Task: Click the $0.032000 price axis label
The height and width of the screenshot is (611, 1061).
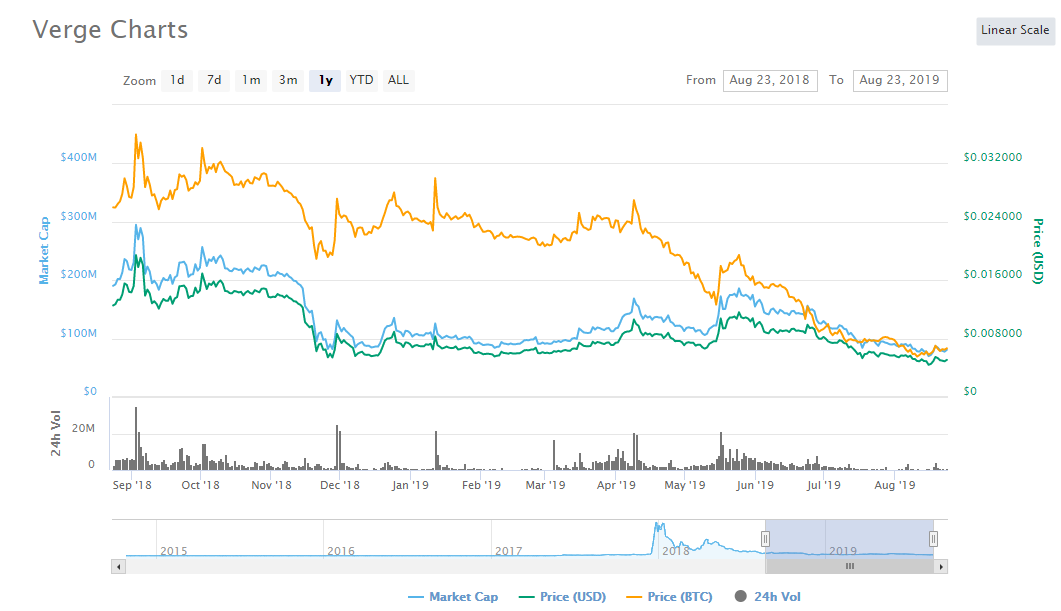Action: point(993,158)
